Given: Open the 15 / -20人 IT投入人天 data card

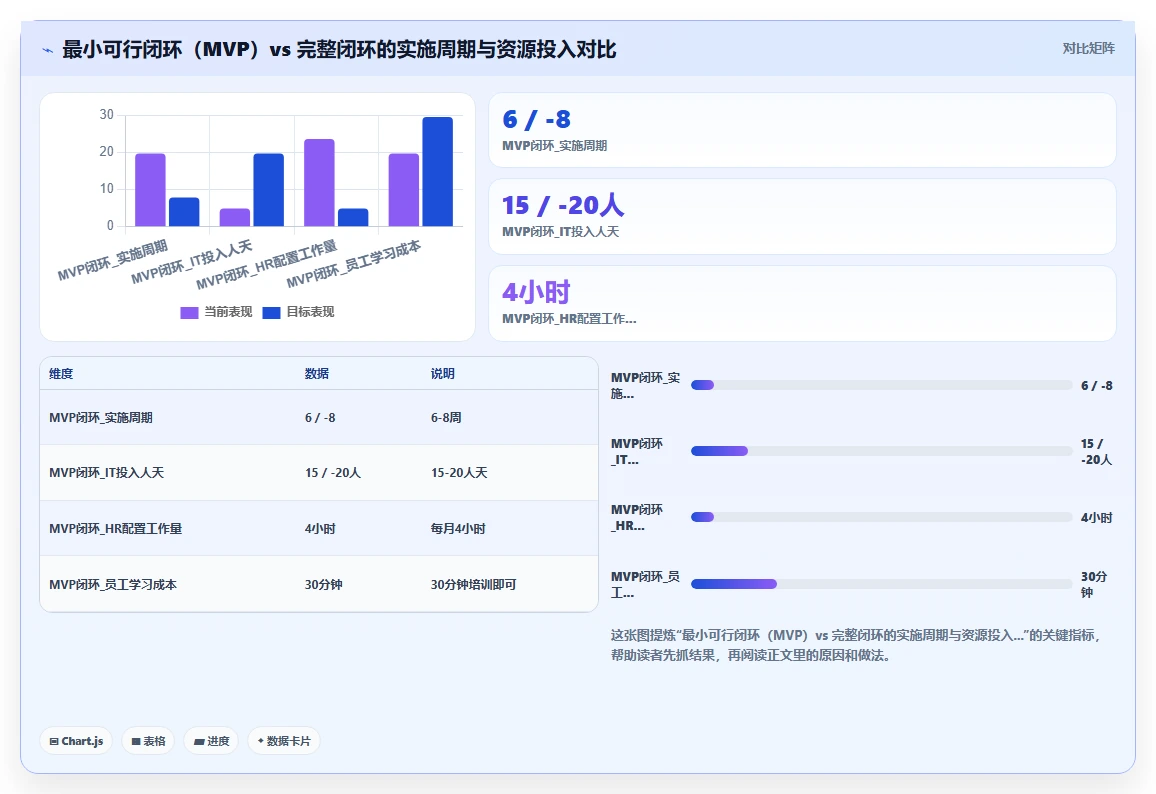Looking at the screenshot, I should coord(802,217).
